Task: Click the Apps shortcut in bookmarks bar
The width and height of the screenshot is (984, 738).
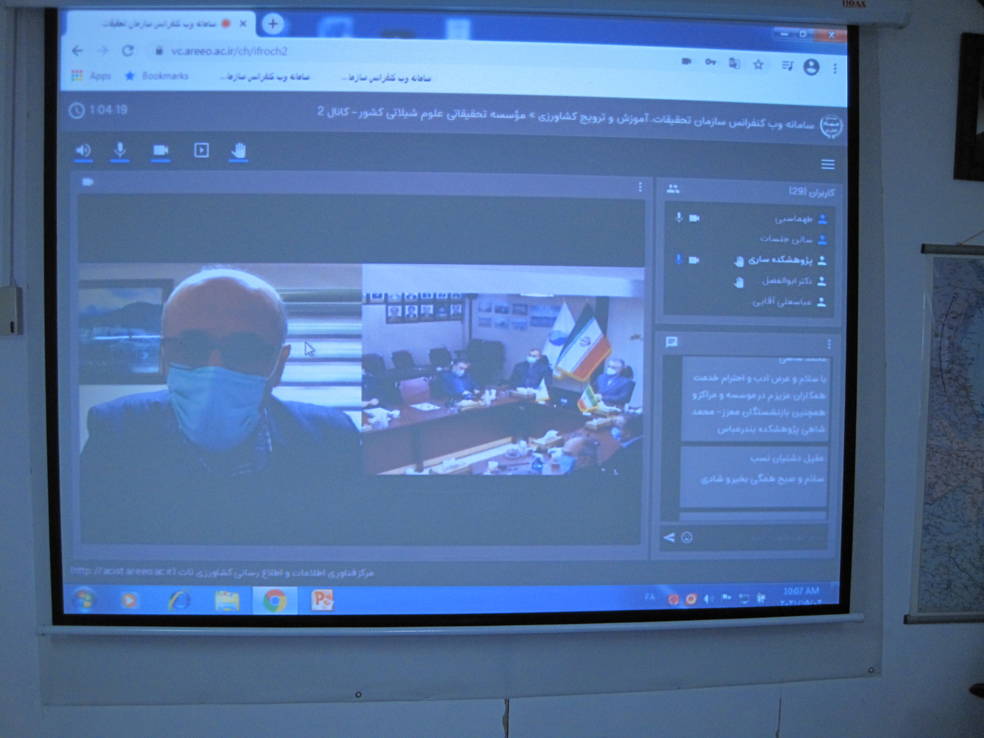Action: [91, 76]
